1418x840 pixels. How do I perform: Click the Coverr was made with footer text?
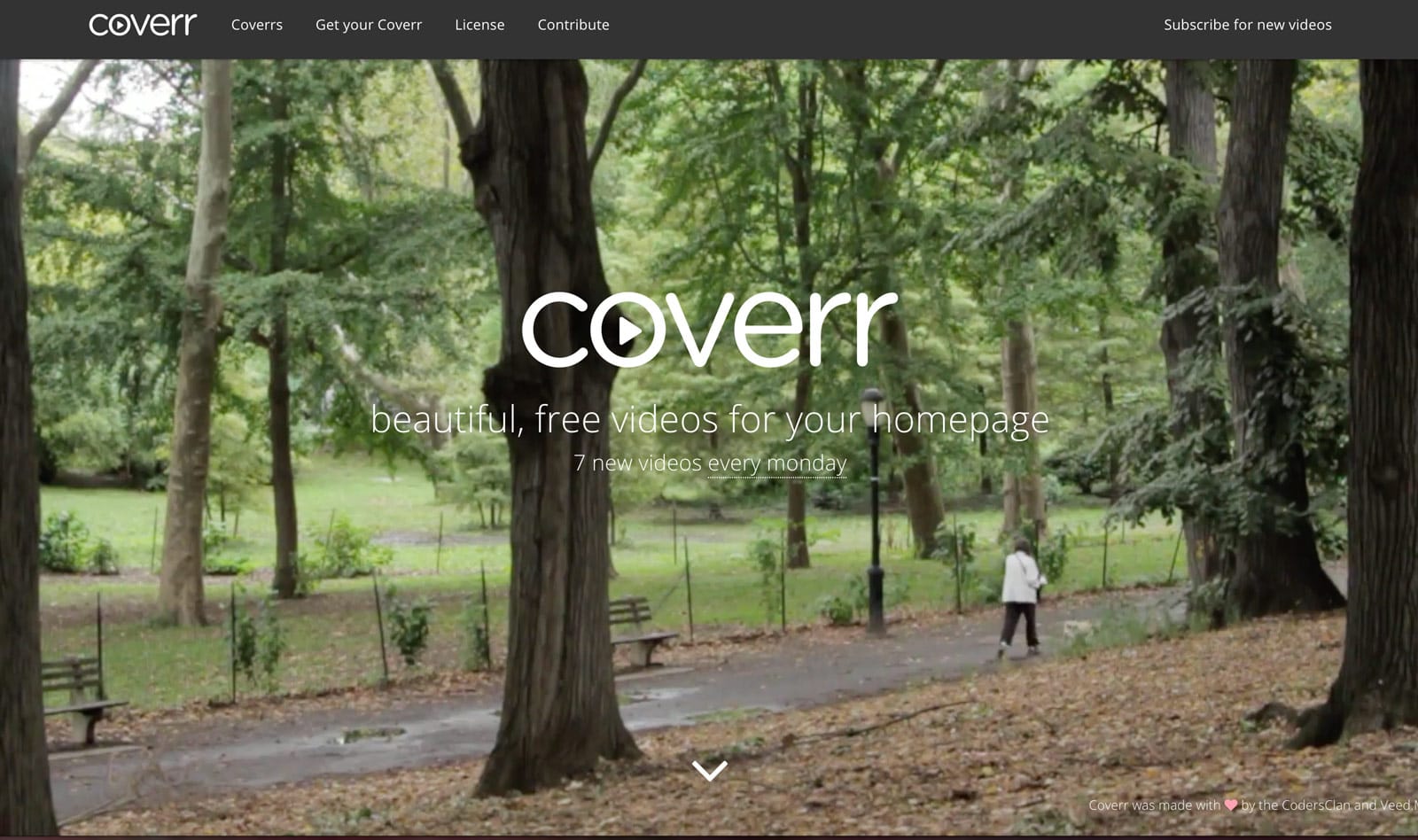1154,805
